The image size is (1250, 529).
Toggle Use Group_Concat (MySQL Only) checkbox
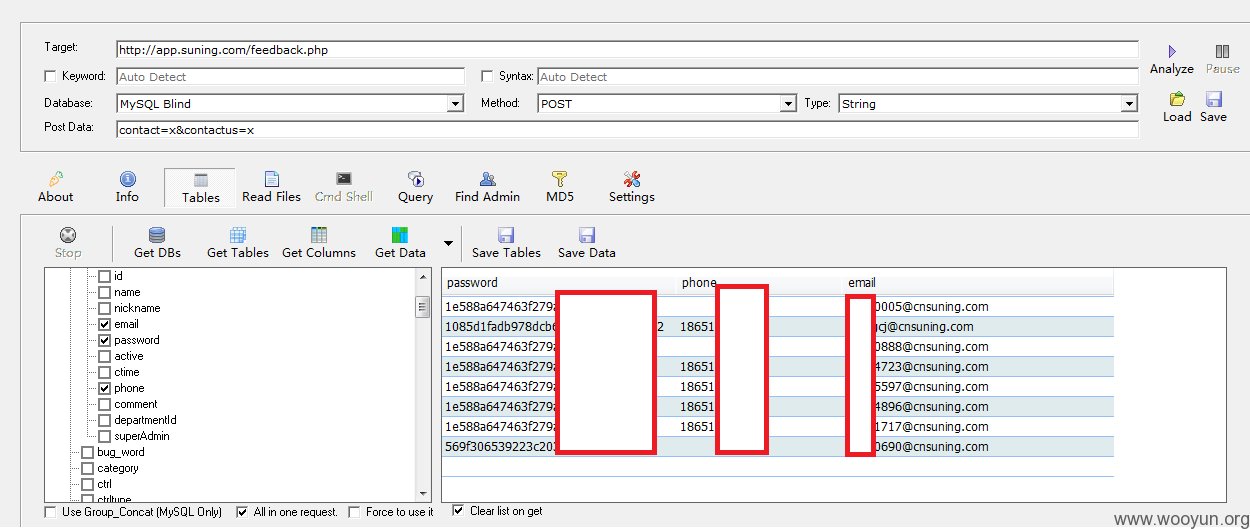tap(51, 512)
